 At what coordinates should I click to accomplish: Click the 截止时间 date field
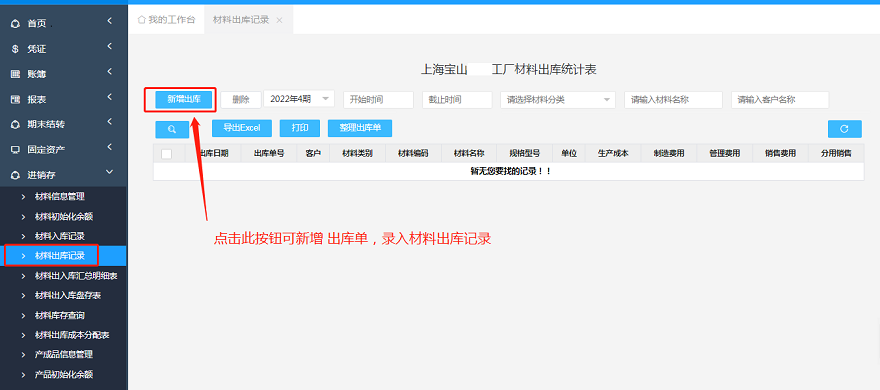click(x=457, y=100)
